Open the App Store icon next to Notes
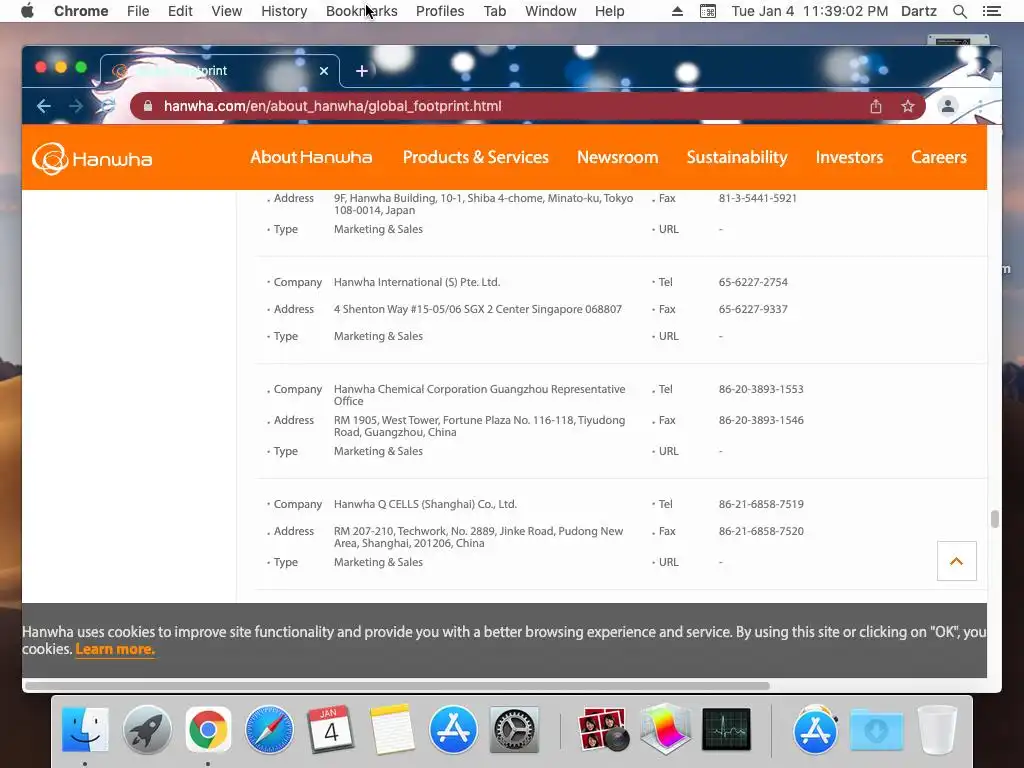The image size is (1024, 768). pos(453,729)
